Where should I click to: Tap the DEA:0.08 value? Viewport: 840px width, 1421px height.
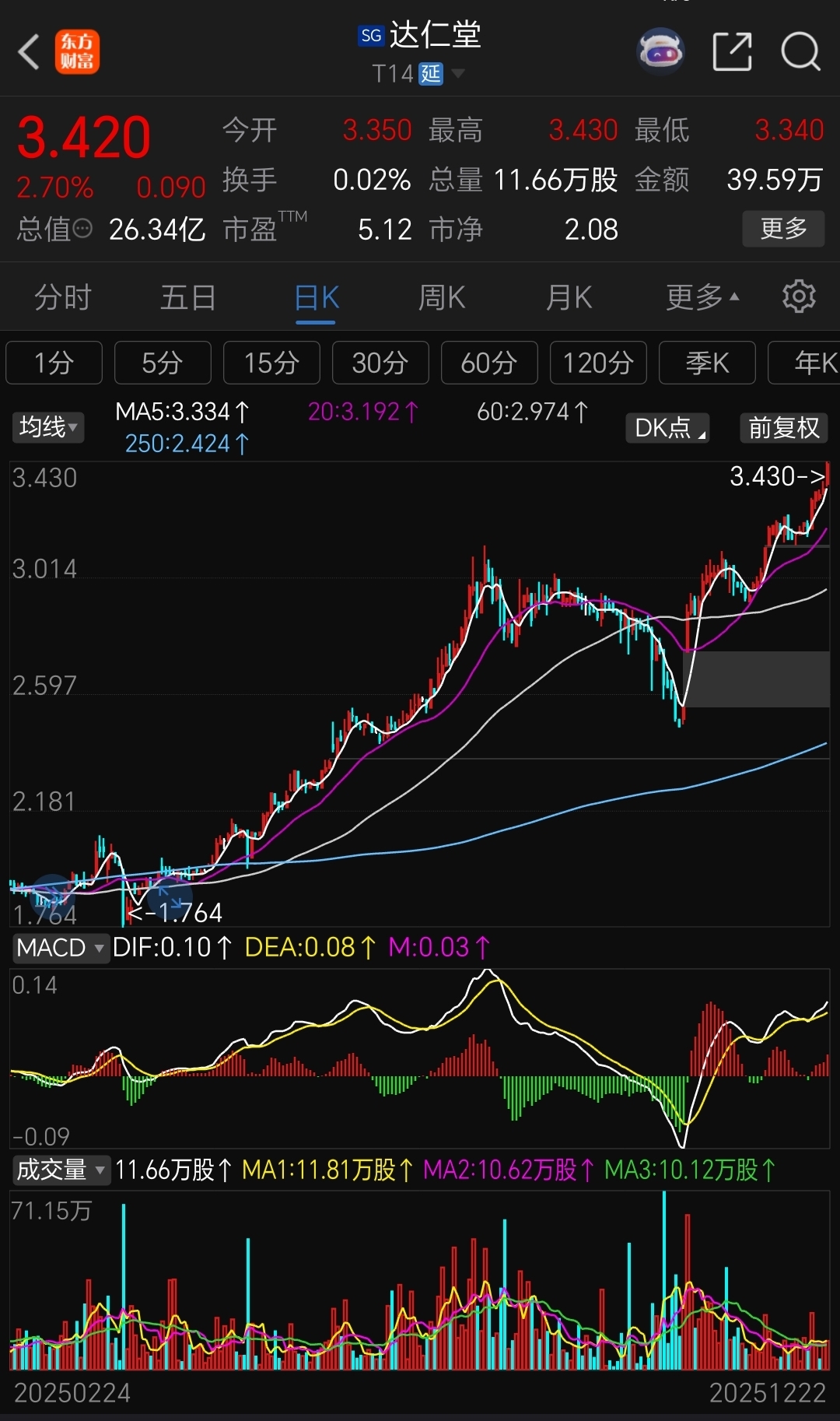pyautogui.click(x=310, y=947)
